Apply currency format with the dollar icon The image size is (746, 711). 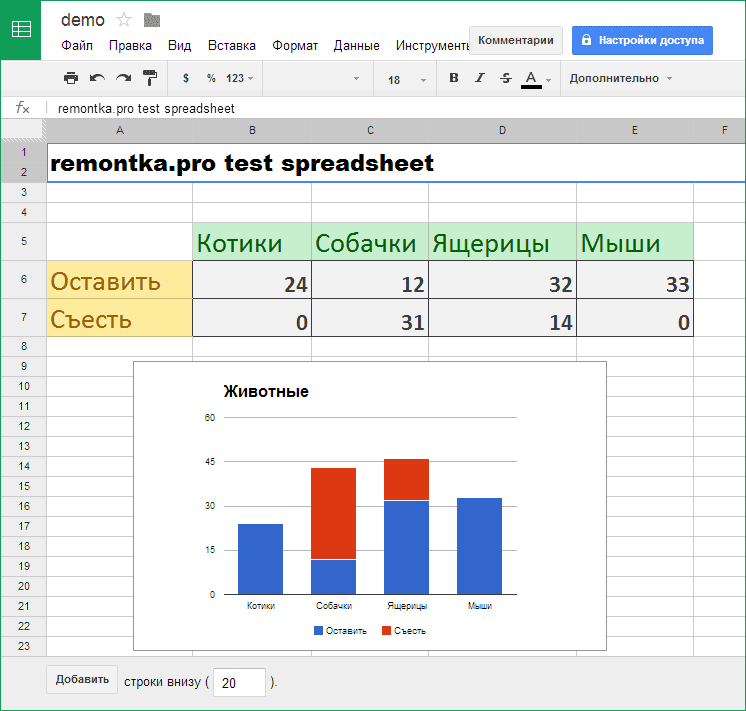(x=186, y=78)
